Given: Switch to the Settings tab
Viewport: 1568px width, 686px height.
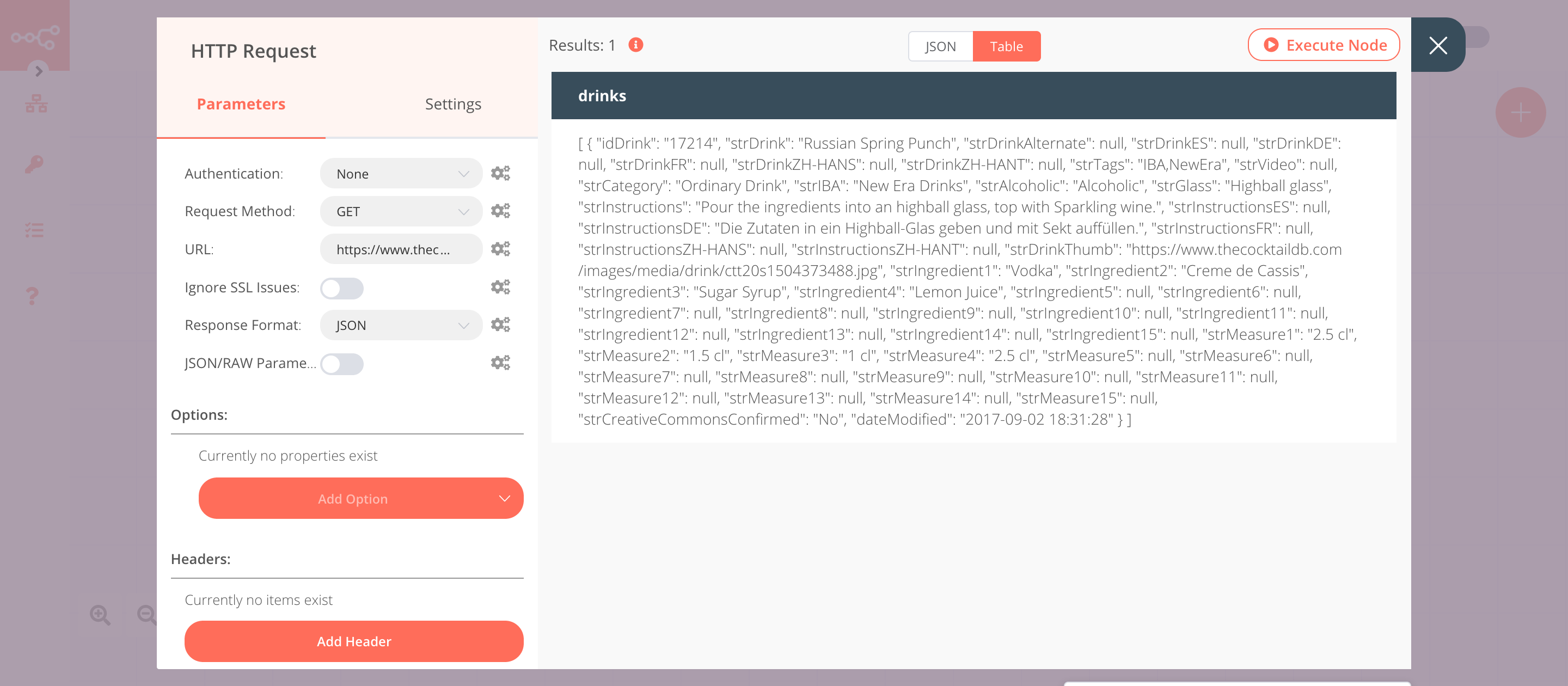Looking at the screenshot, I should click(451, 103).
